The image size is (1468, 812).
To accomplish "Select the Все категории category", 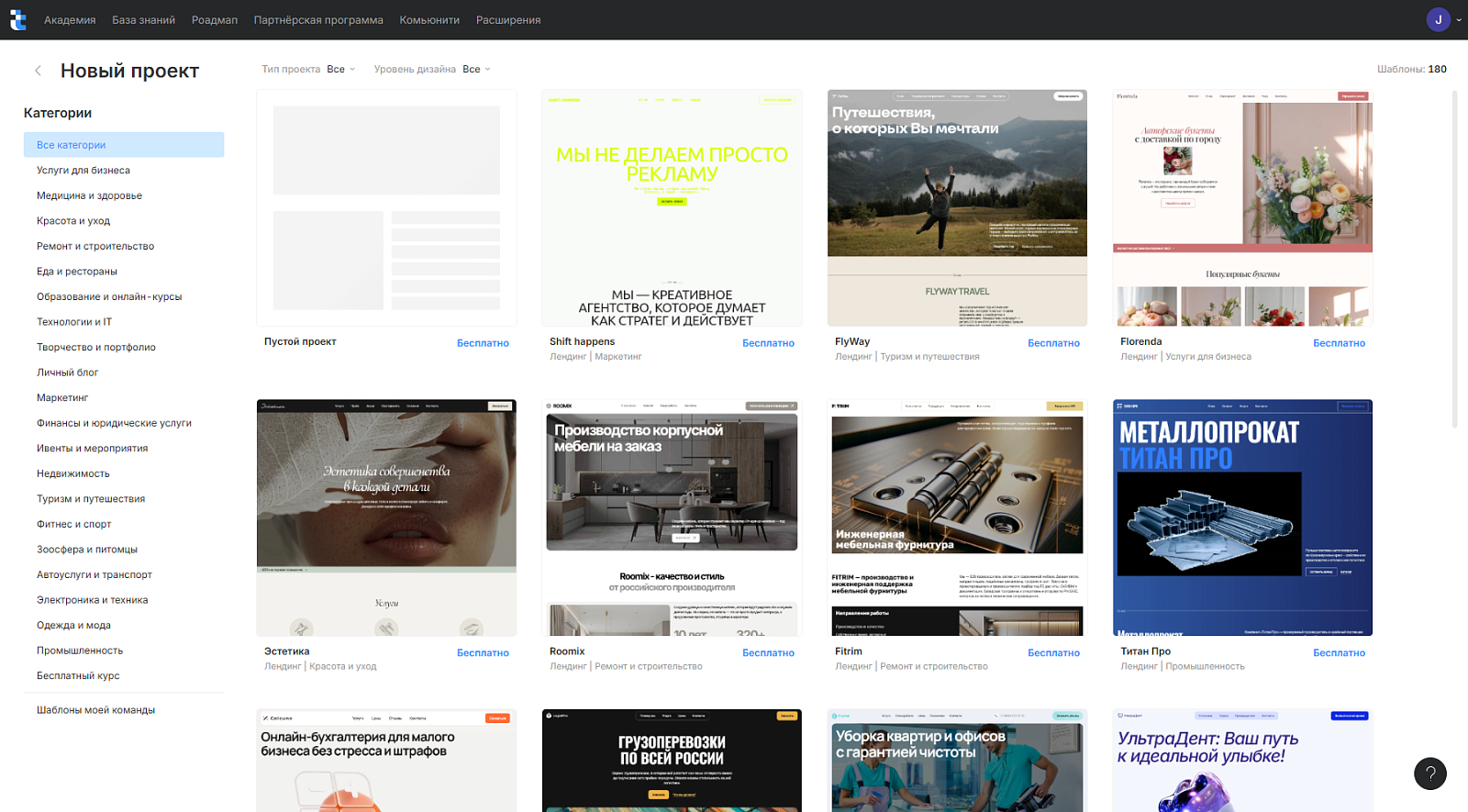I will click(x=124, y=145).
